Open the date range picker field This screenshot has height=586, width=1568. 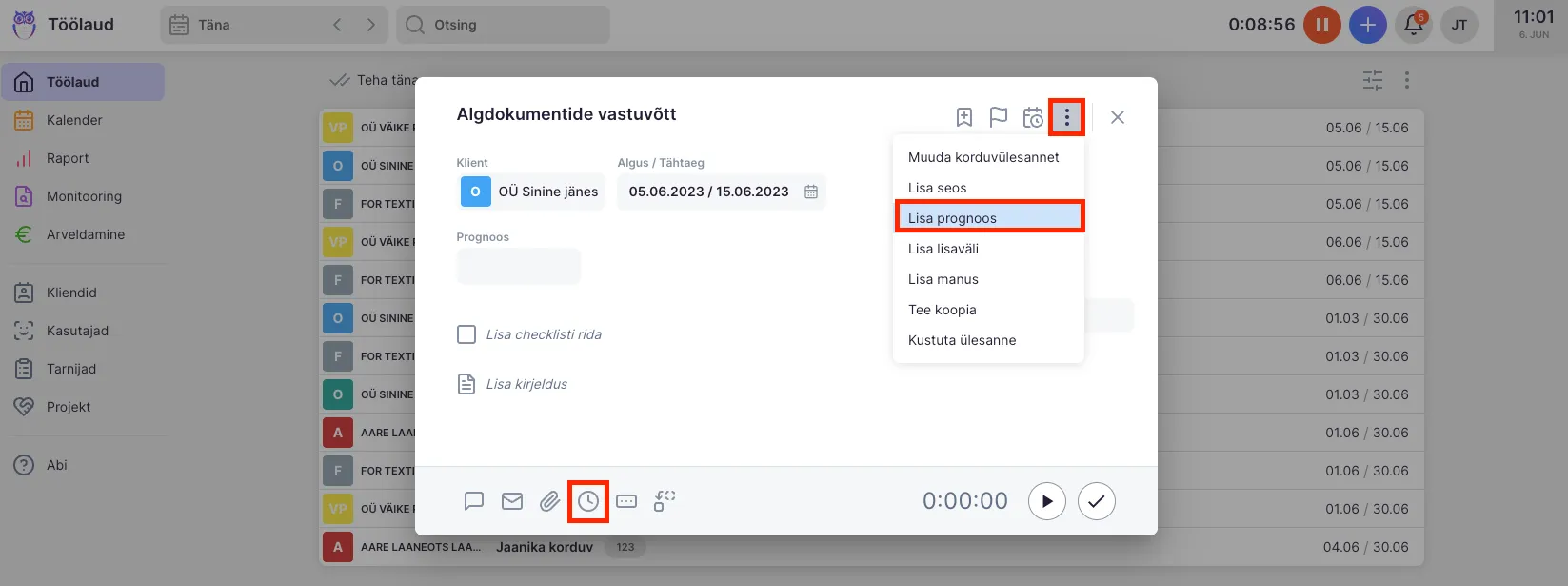tap(722, 192)
